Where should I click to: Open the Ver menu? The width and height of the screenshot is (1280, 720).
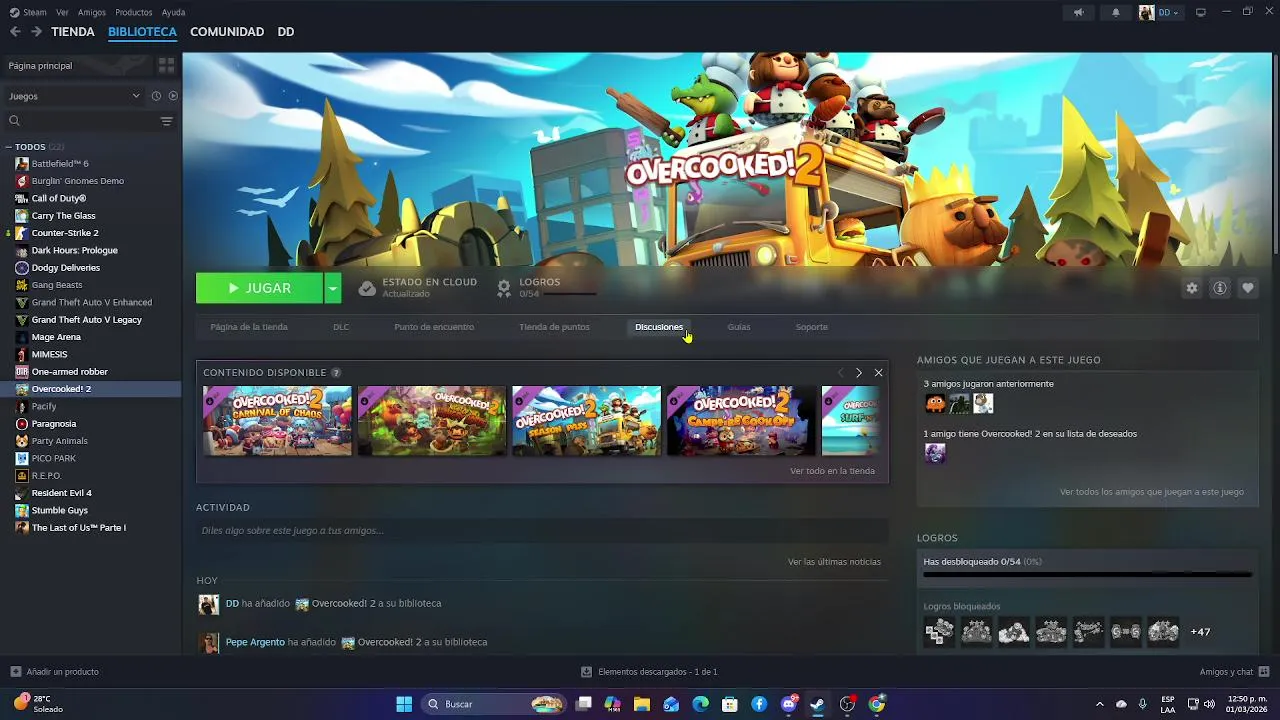62,12
